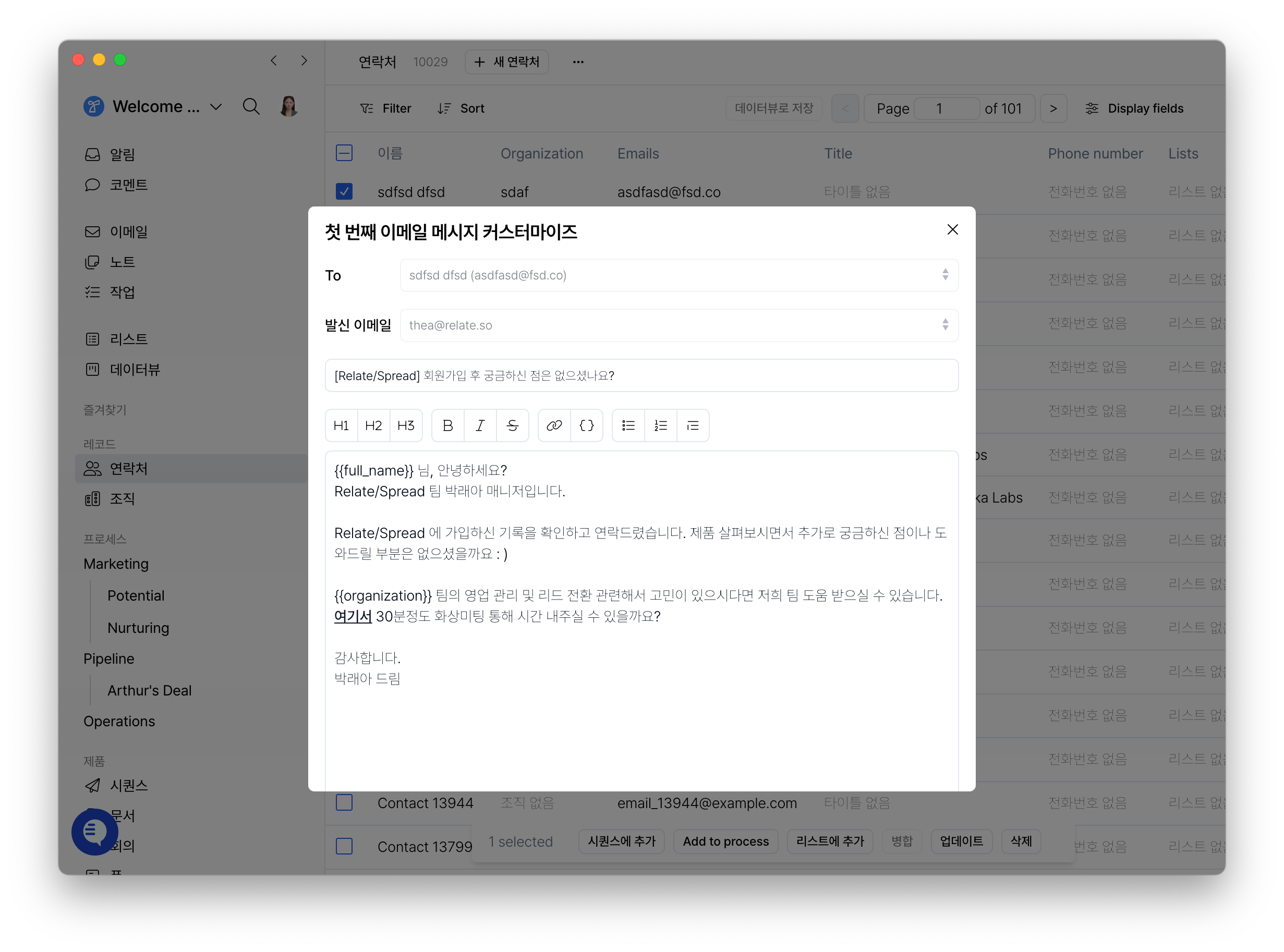Open the Operations process
This screenshot has height=952, width=1284.
pos(119,721)
